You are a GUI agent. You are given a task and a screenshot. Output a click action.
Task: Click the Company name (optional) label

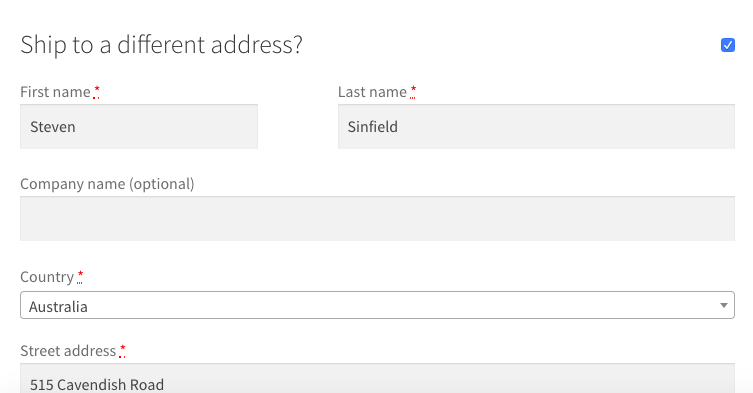[x=107, y=184]
